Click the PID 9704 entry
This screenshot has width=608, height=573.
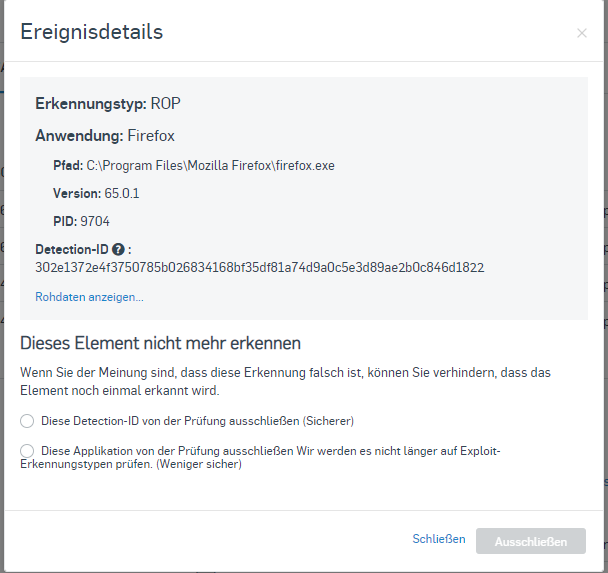click(x=81, y=221)
